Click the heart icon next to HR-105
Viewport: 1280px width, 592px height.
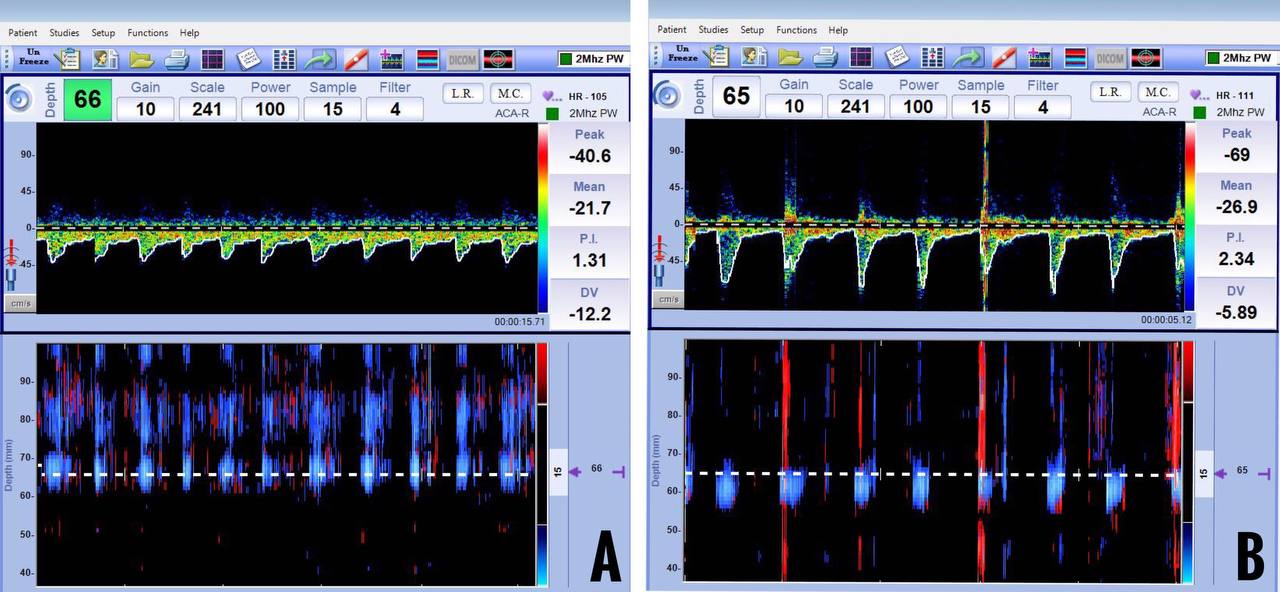coord(547,94)
